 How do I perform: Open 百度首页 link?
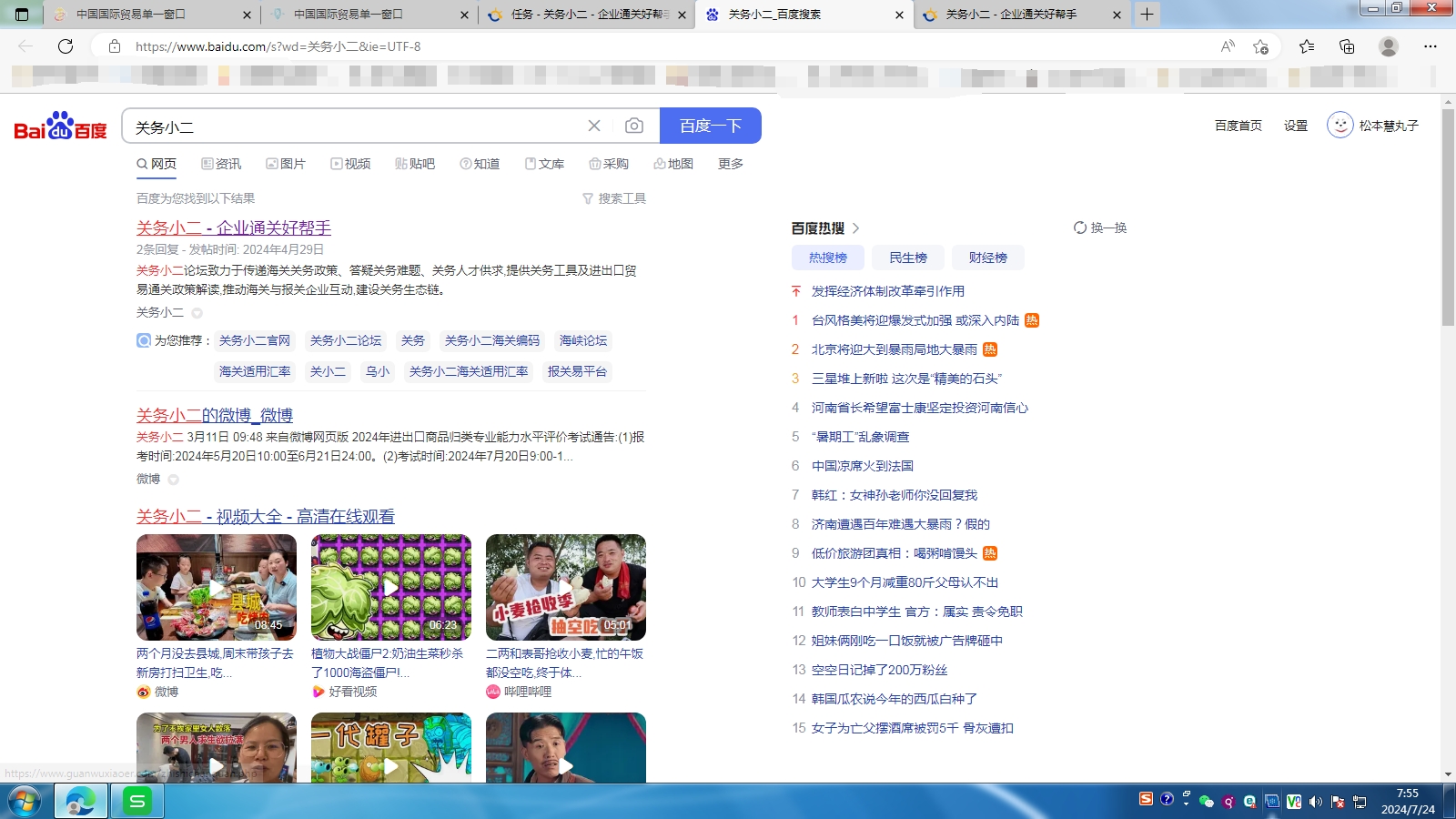[1239, 126]
